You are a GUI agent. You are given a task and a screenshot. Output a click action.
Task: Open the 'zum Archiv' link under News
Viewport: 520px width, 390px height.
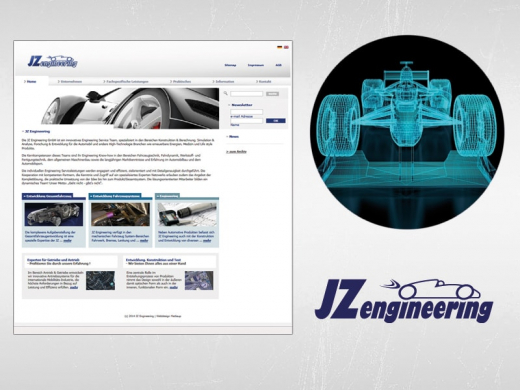point(236,152)
